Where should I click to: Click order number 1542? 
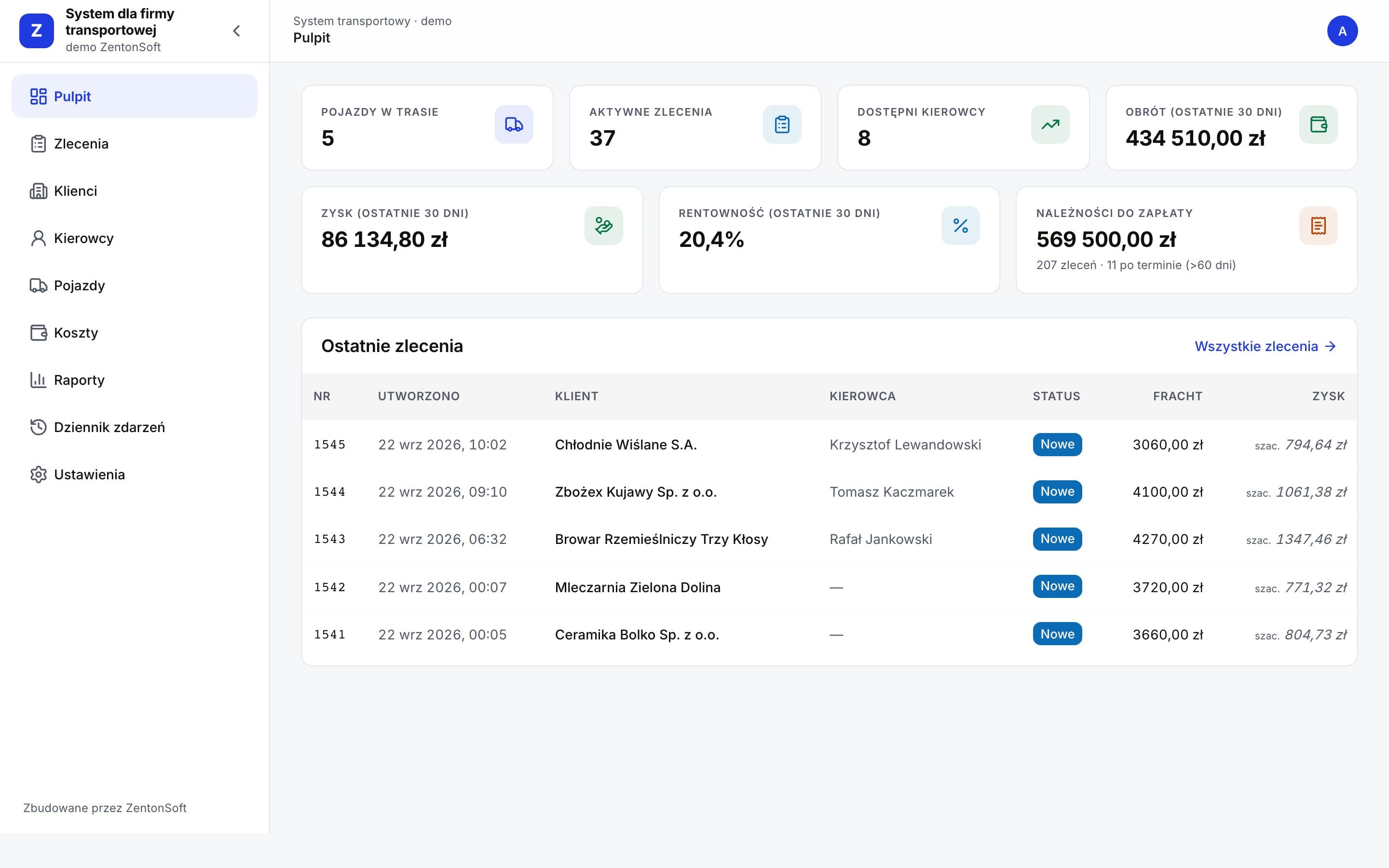[x=329, y=587]
